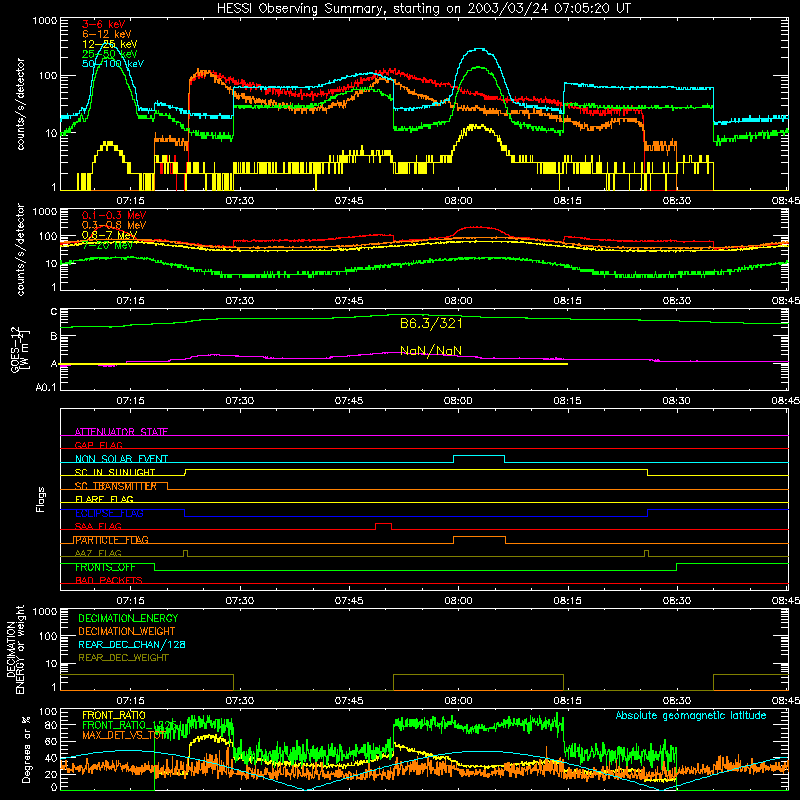
Task: Click the orange 'MAX_DET_VS_TOT' legend label
Action: coord(122,735)
